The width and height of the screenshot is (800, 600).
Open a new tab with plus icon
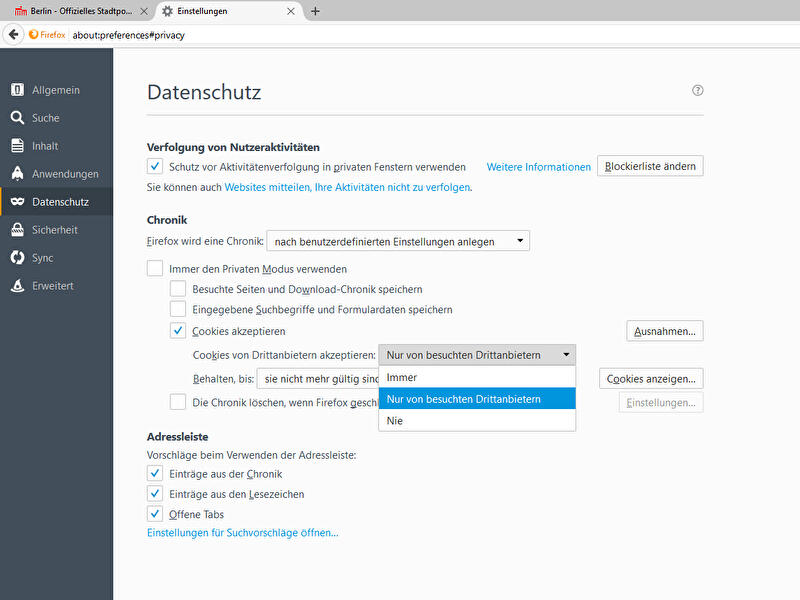pyautogui.click(x=316, y=11)
